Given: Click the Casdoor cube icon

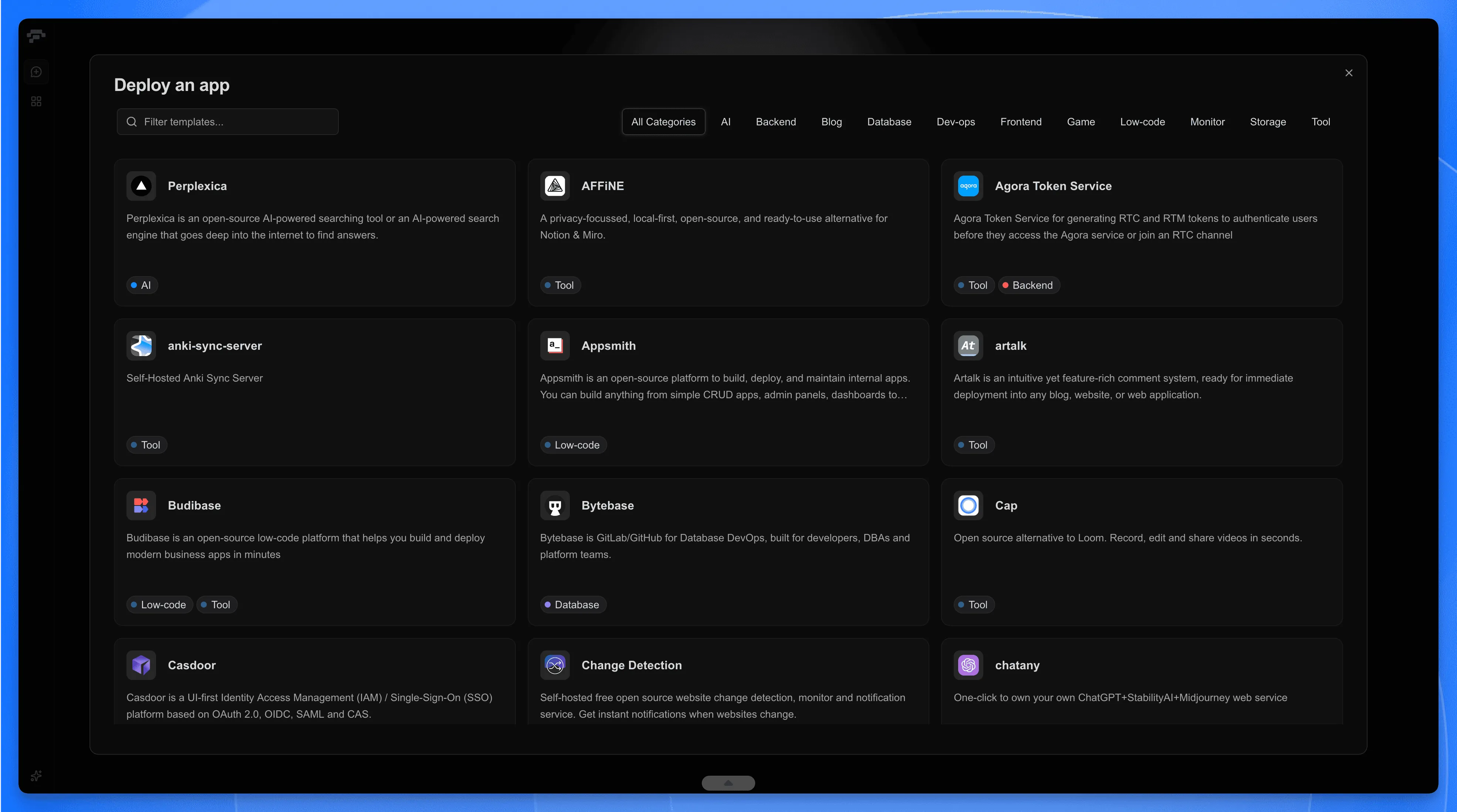Looking at the screenshot, I should point(141,665).
